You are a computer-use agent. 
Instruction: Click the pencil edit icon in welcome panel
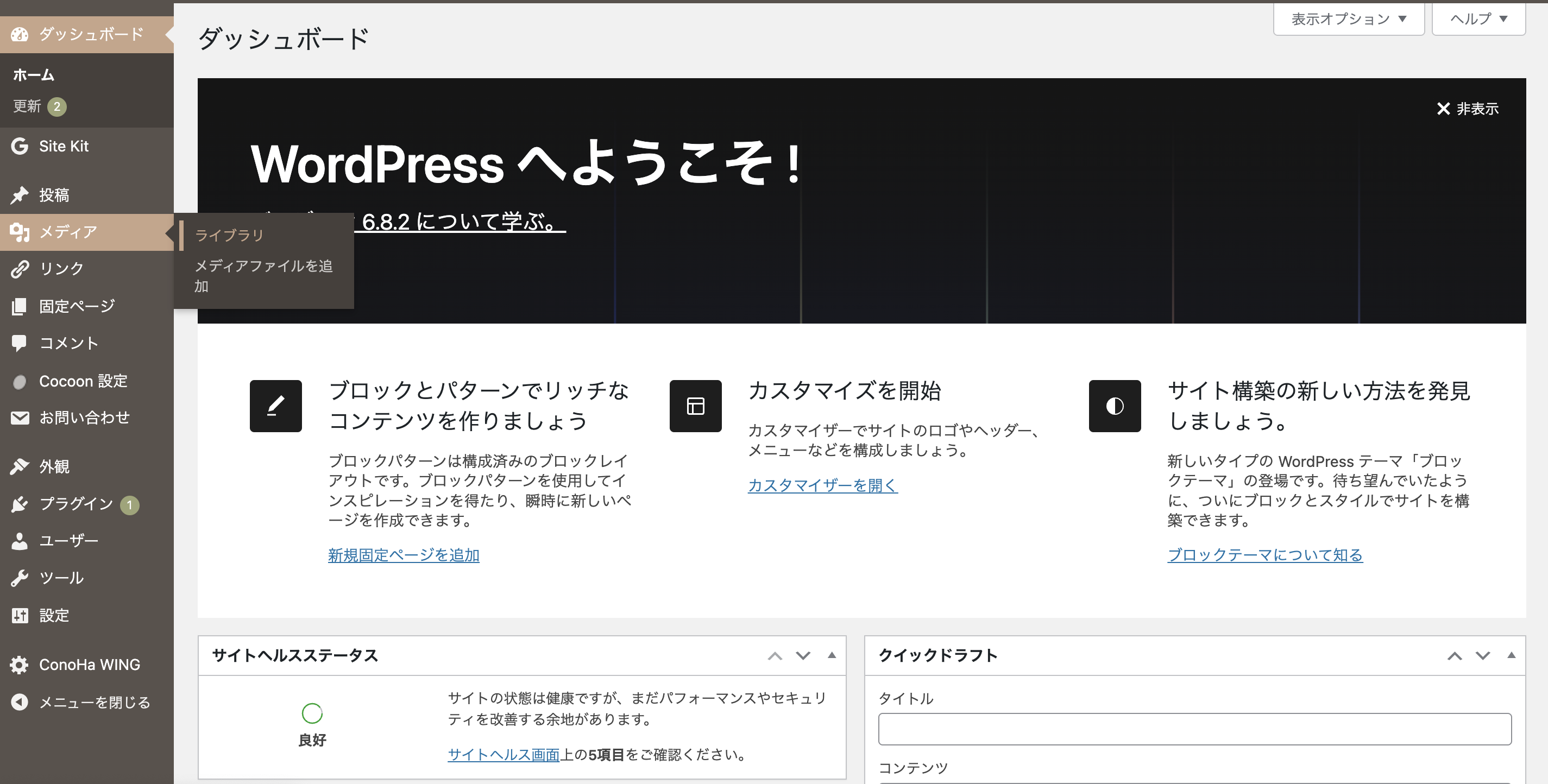276,406
